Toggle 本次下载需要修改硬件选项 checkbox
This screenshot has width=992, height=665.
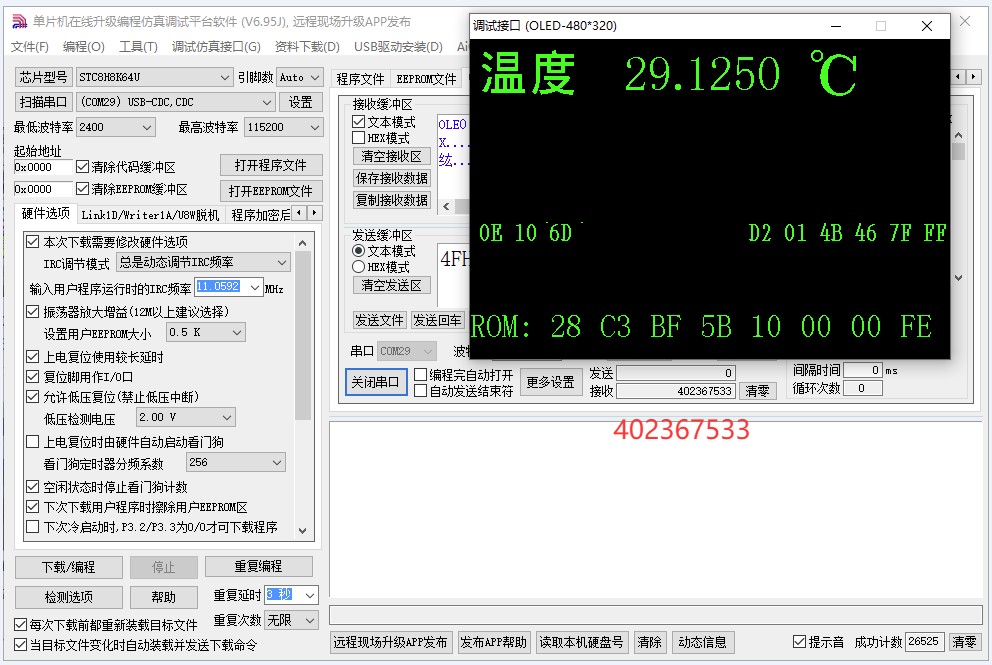tap(33, 242)
